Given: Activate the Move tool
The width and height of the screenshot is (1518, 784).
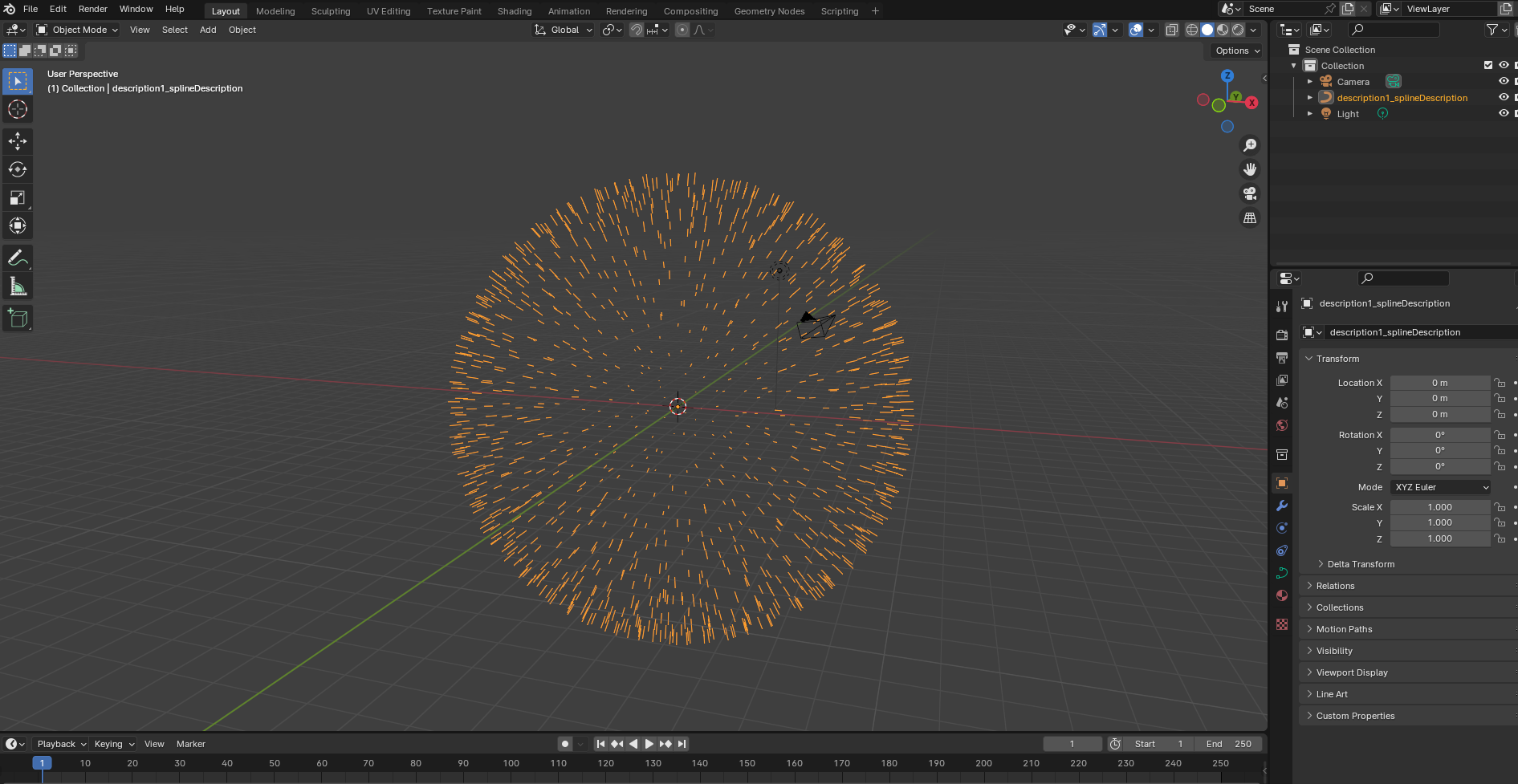Looking at the screenshot, I should click(x=18, y=141).
